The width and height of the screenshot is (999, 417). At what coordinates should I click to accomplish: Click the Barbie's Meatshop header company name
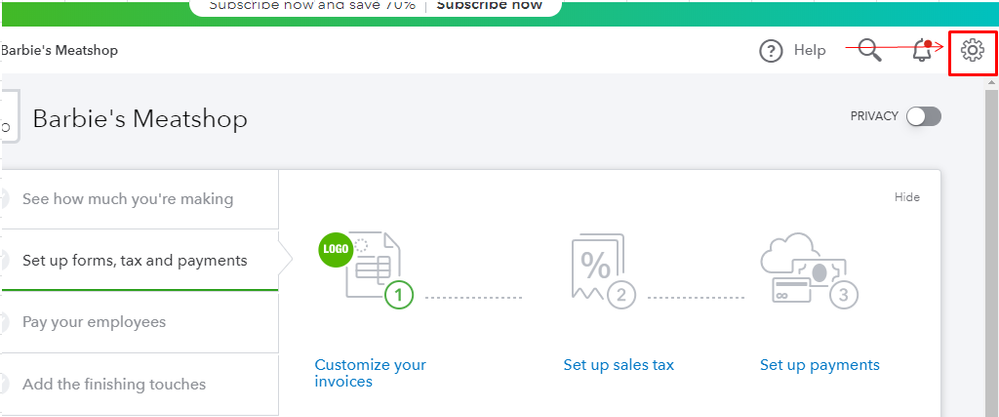tap(59, 50)
